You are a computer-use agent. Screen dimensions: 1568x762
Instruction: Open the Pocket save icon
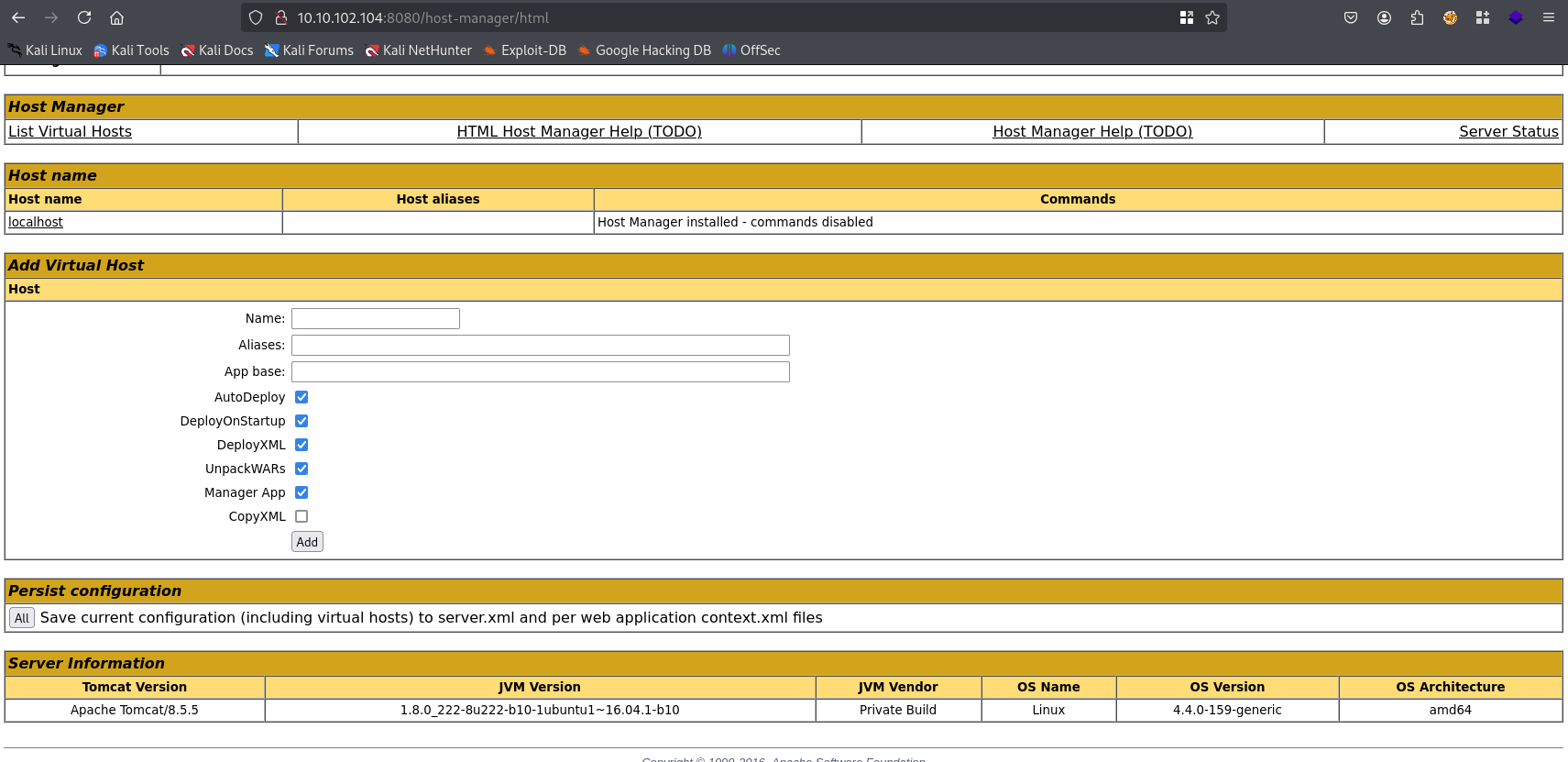1351,17
